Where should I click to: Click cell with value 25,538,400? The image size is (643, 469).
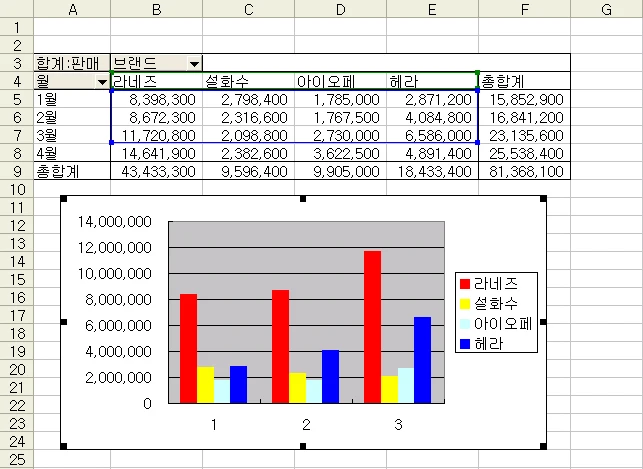tap(524, 153)
